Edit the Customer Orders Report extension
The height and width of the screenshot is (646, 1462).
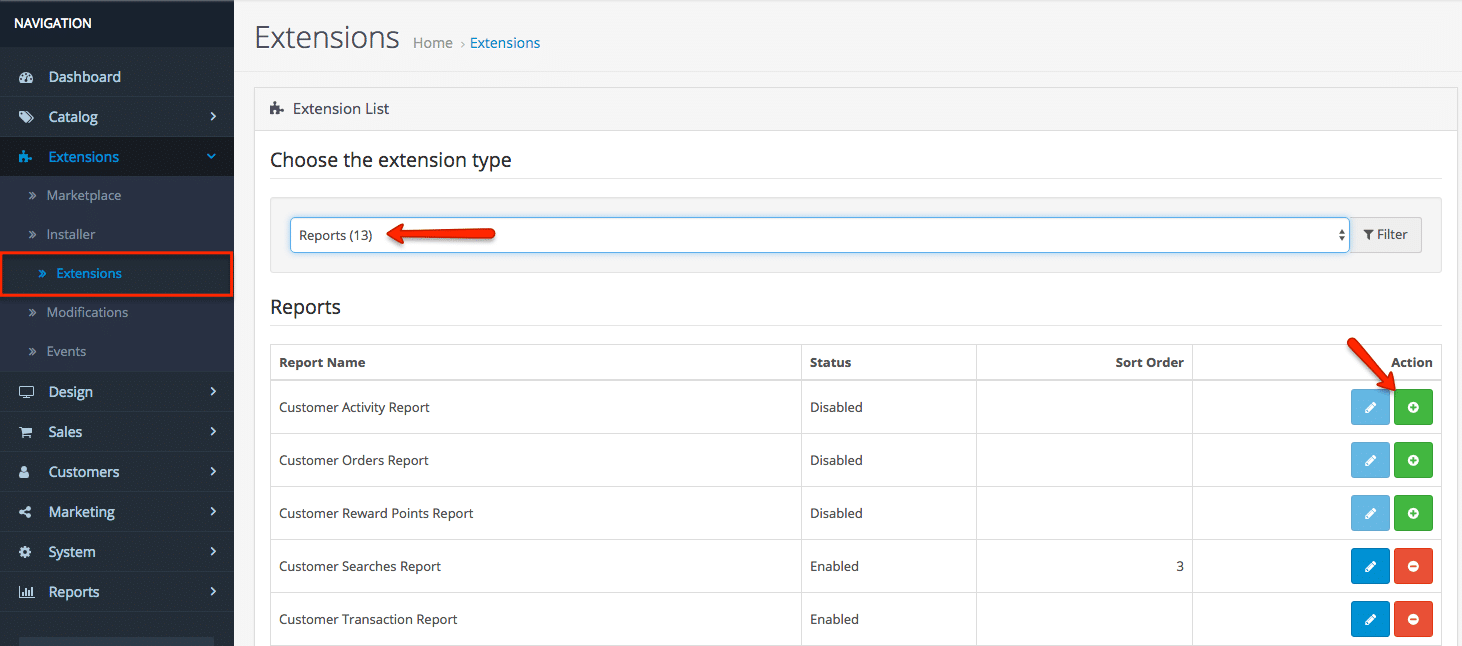pos(1370,460)
